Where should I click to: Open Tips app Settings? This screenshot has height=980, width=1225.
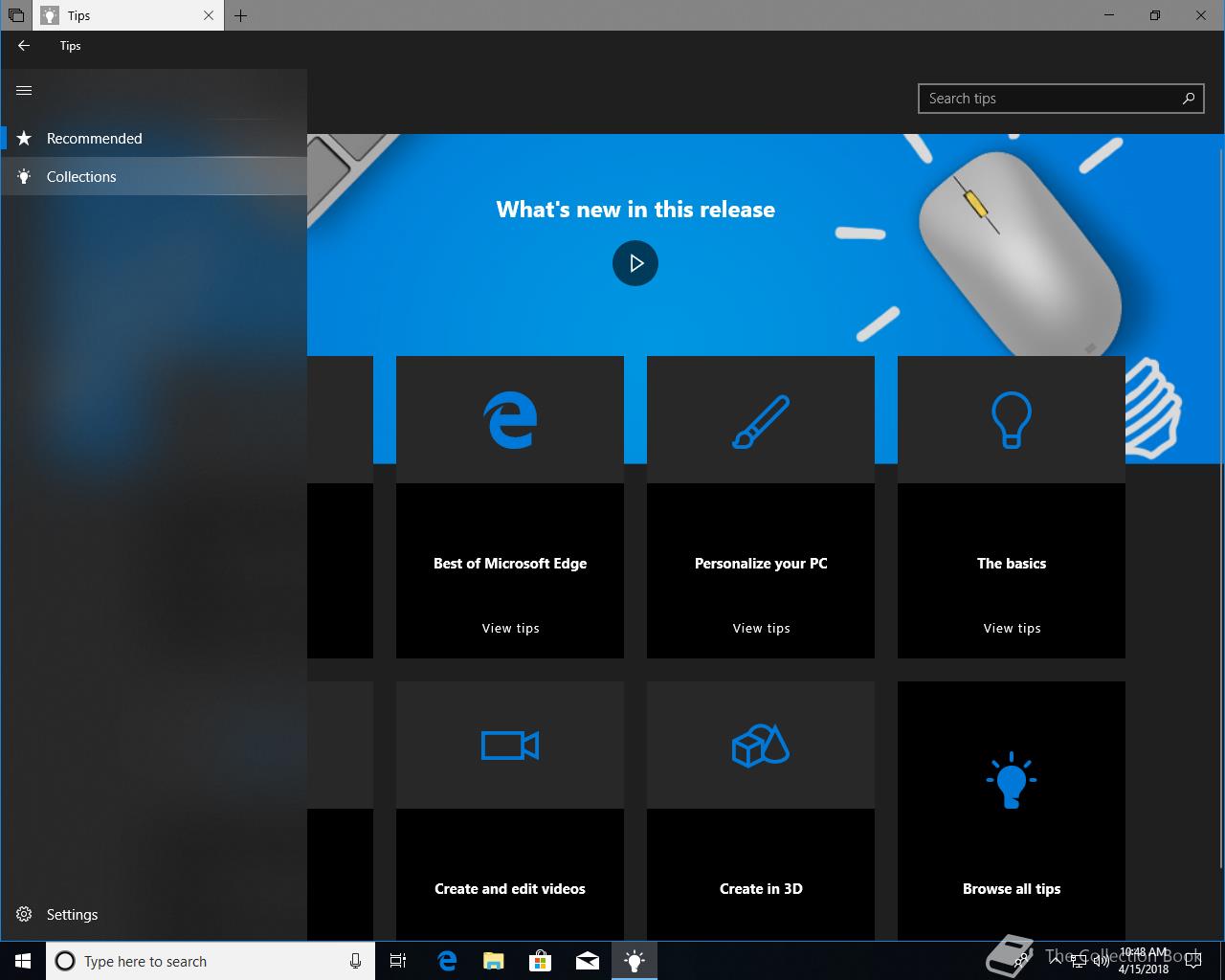point(153,914)
